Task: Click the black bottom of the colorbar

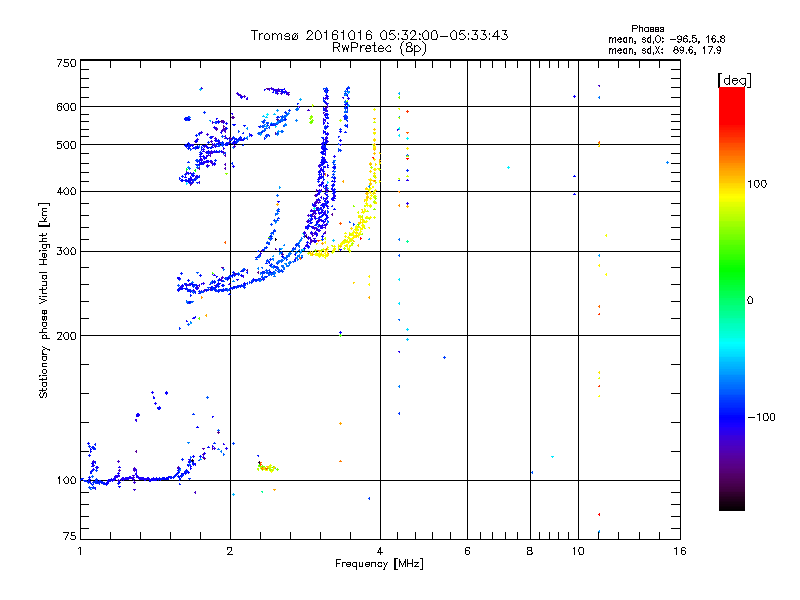Action: (732, 503)
